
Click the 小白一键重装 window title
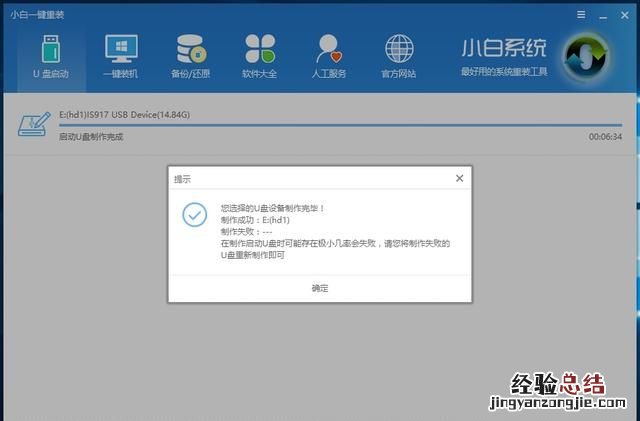37,15
